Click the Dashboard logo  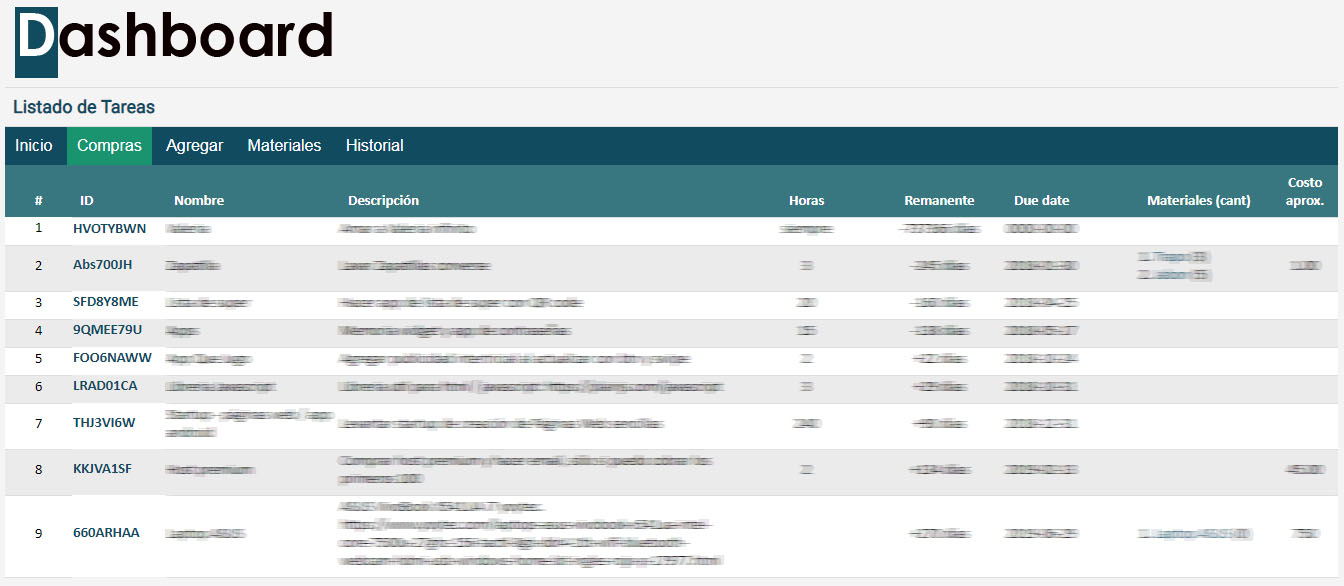pyautogui.click(x=174, y=40)
